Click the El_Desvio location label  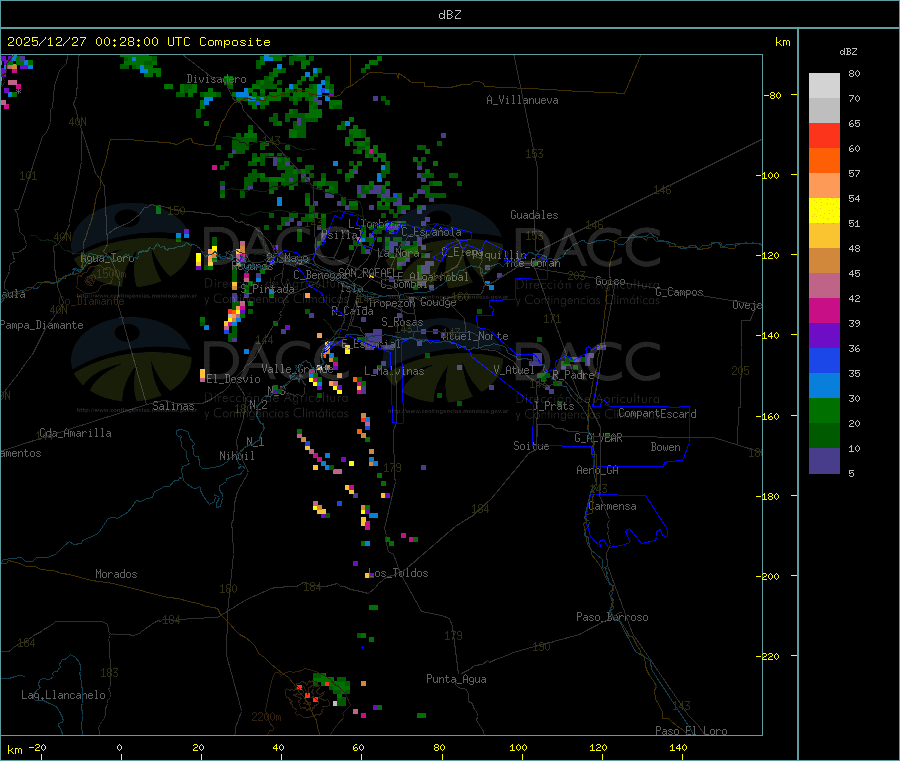(233, 379)
